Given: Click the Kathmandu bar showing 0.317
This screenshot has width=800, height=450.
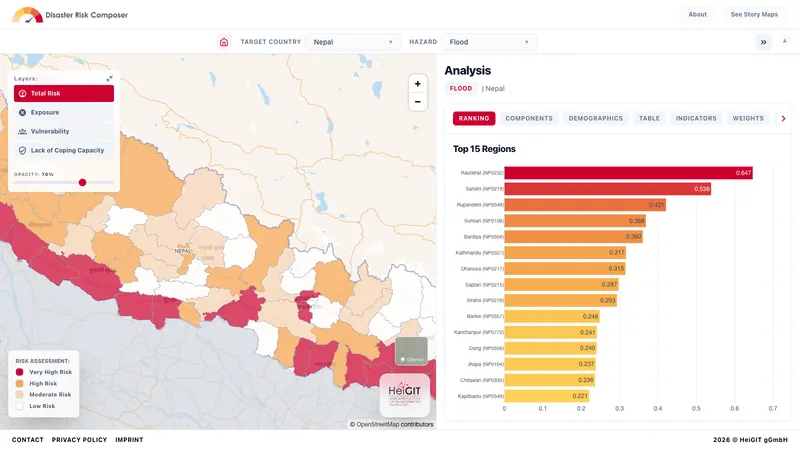Looking at the screenshot, I should [565, 253].
